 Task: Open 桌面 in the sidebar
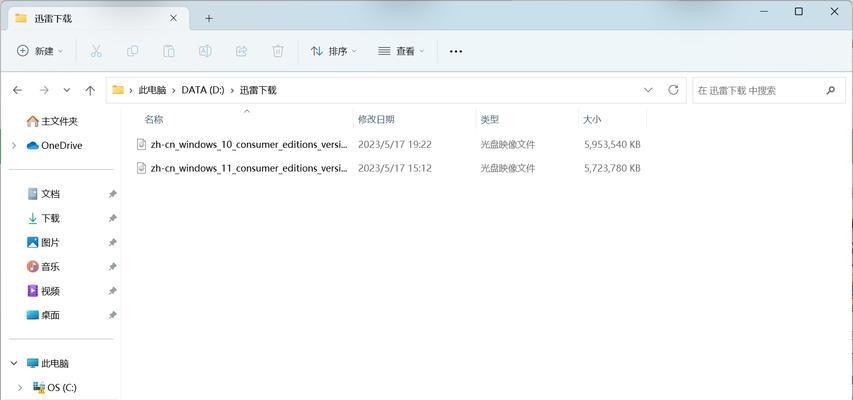tap(44, 315)
